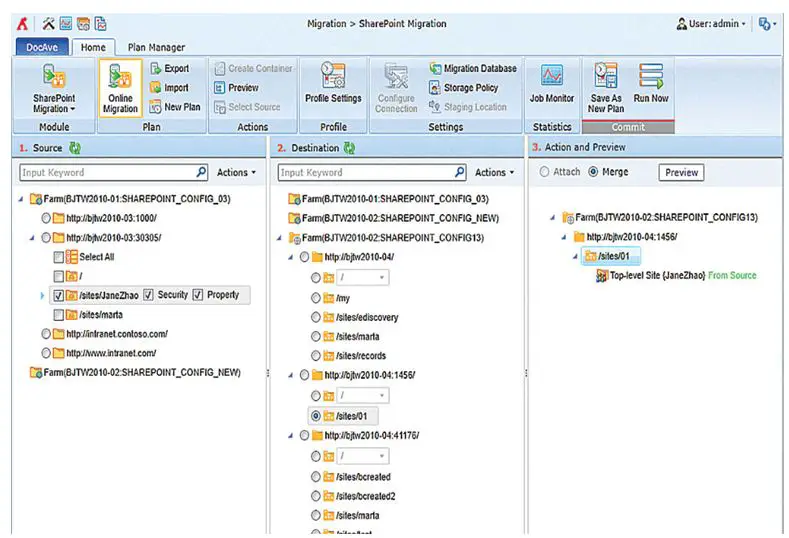The width and height of the screenshot is (789, 538).
Task: Collapse /sites/01 in the preview tree
Action: tap(575, 256)
